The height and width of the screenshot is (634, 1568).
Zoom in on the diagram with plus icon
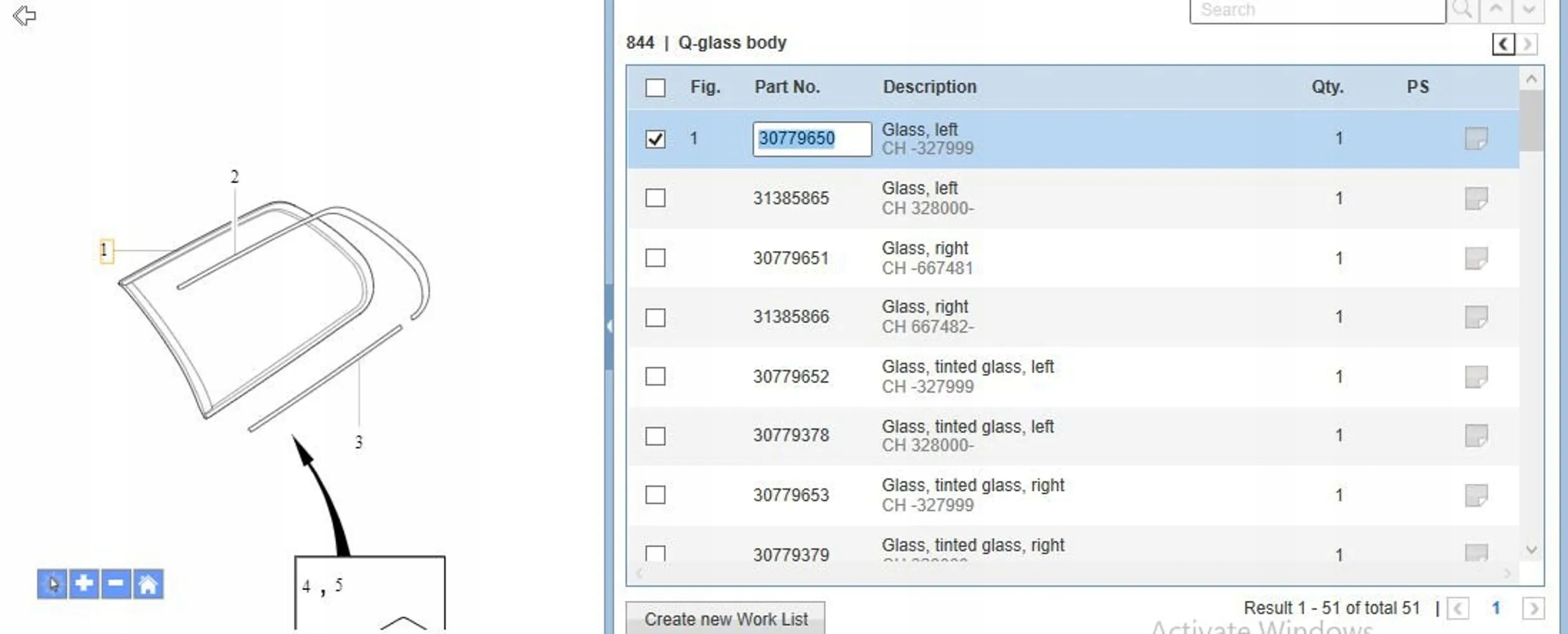84,584
